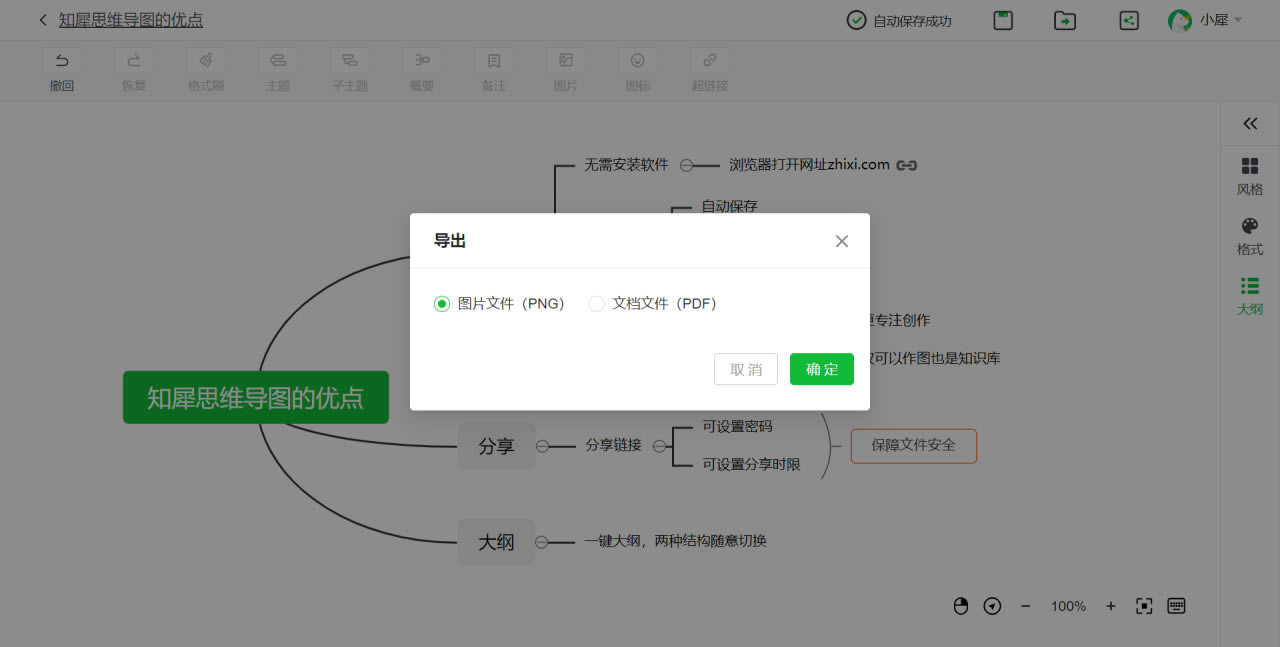Click the 图标 icon sticker tool

pos(638,70)
